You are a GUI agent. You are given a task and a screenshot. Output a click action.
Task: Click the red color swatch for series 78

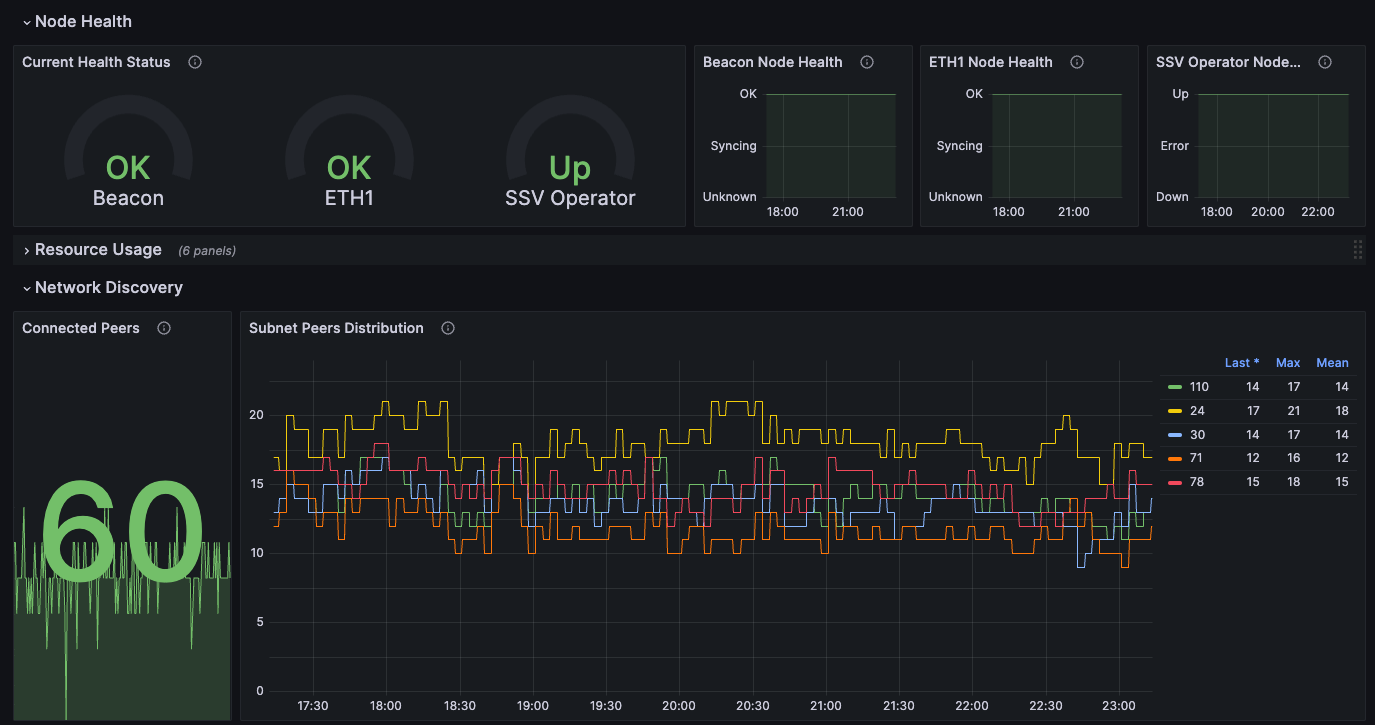click(x=1175, y=483)
